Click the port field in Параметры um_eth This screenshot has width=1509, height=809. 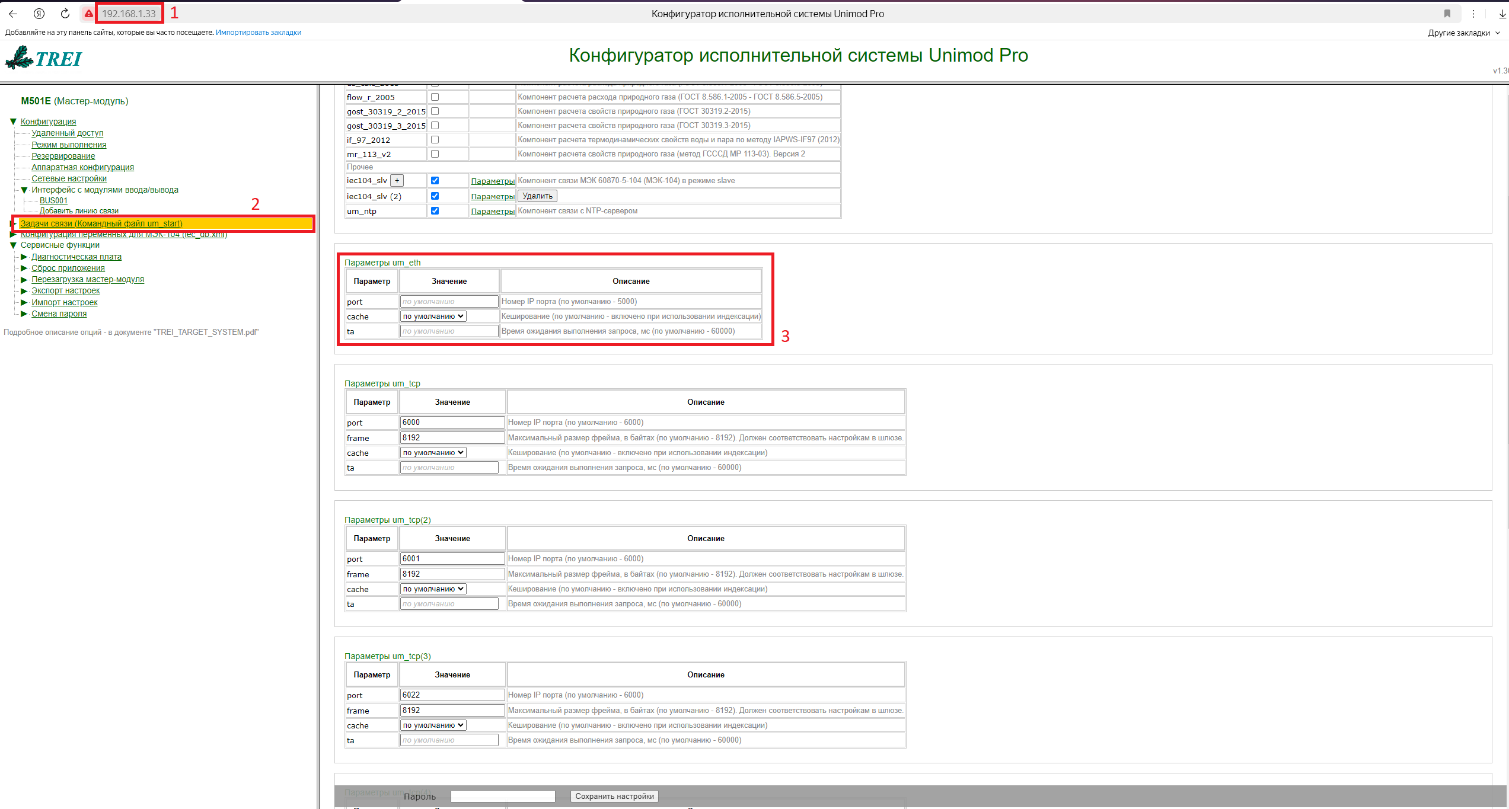tap(449, 301)
